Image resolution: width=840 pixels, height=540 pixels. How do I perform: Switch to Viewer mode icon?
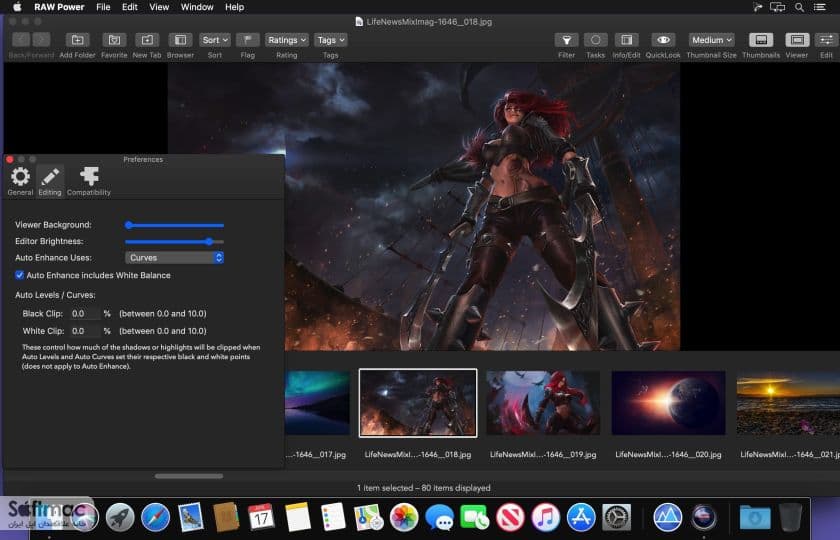pos(797,40)
